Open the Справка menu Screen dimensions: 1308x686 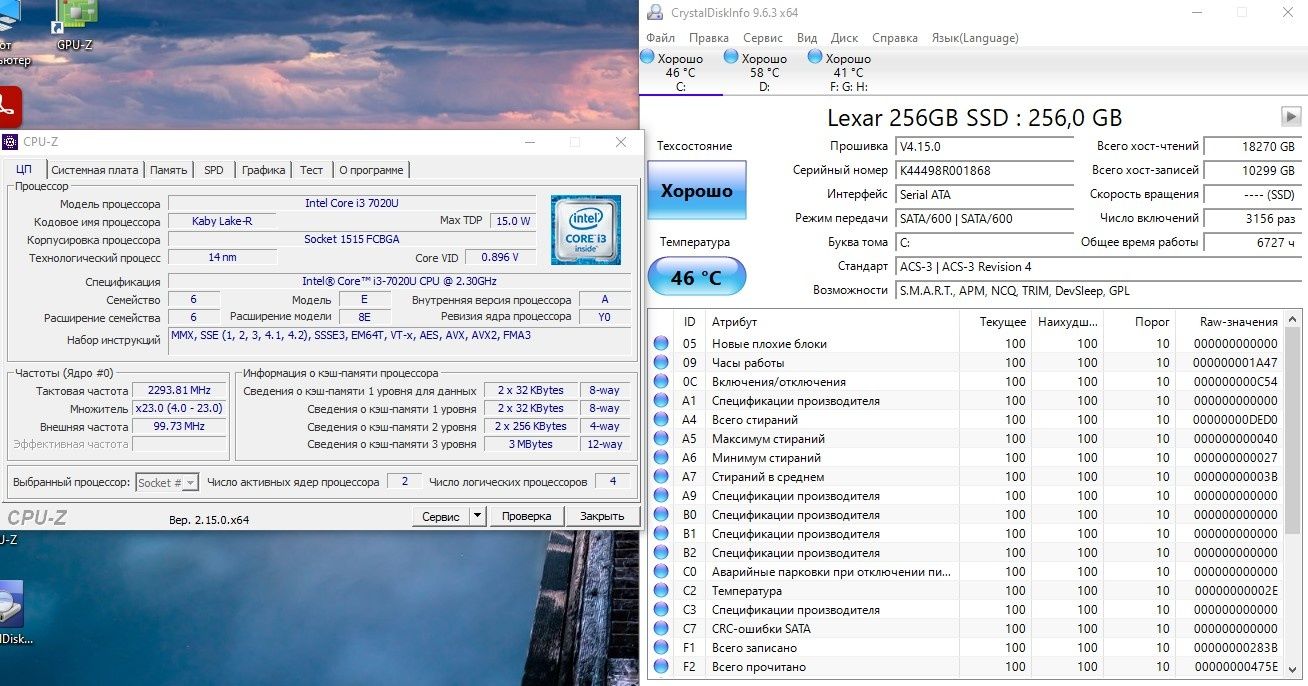coord(895,38)
